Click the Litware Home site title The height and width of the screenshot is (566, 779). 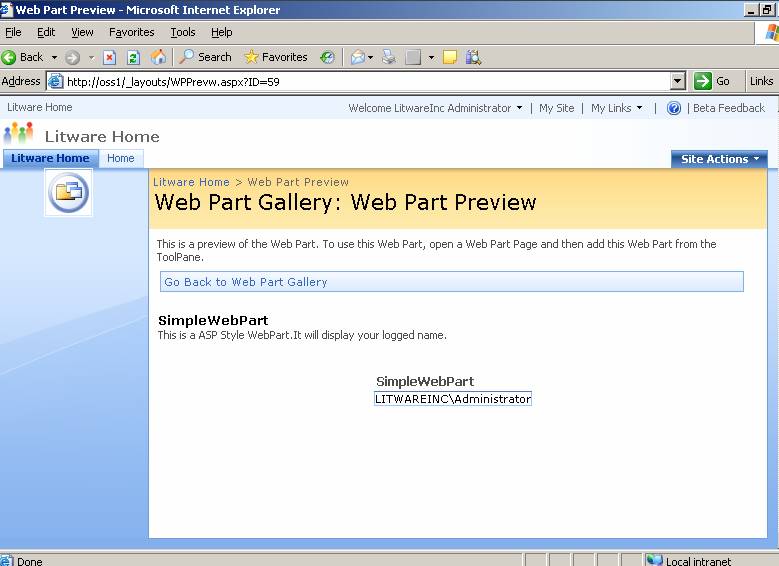[102, 136]
